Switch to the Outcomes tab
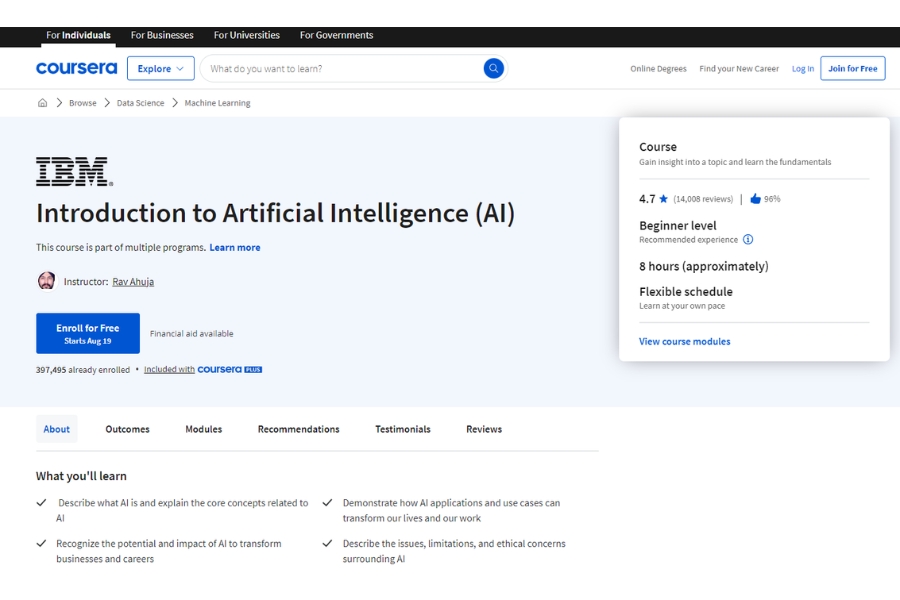 pos(127,429)
